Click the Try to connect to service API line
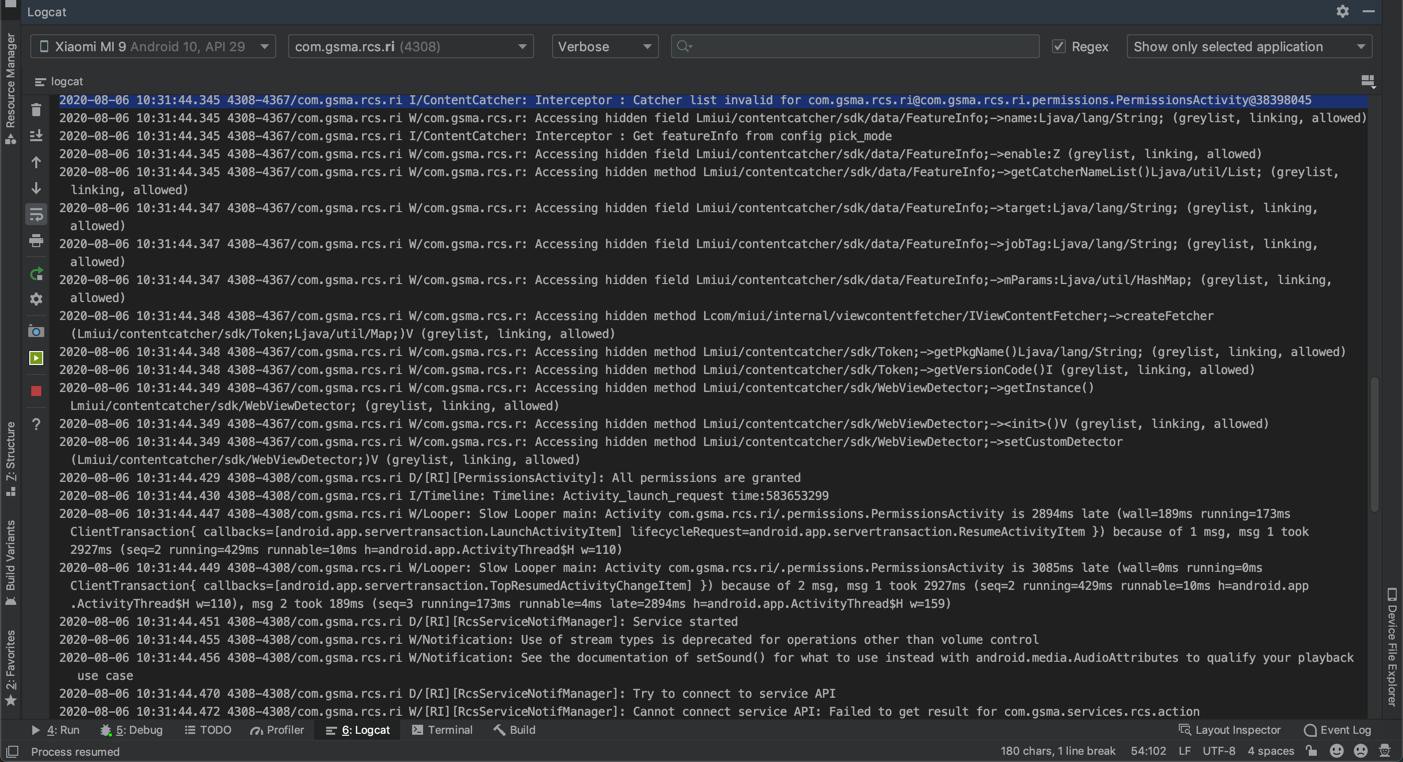This screenshot has width=1403, height=762. pyautogui.click(x=447, y=694)
